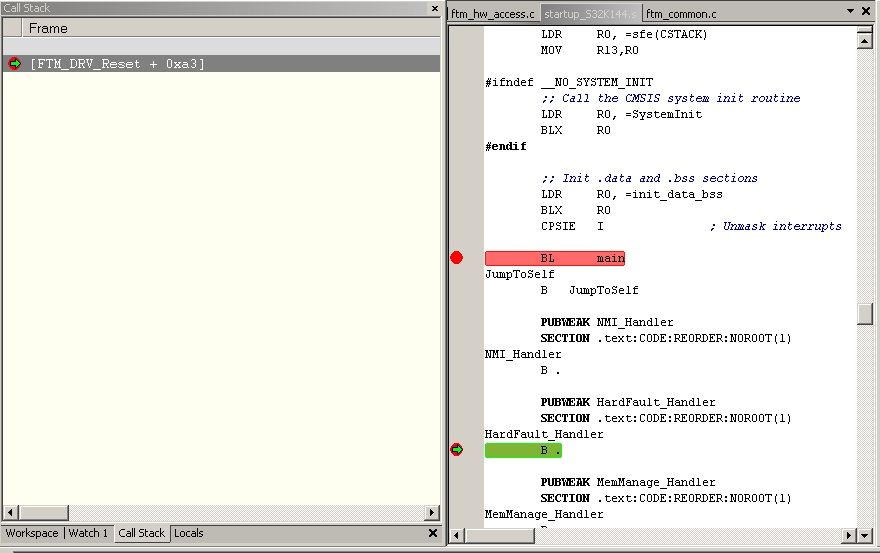880x553 pixels.
Task: Click the highlighted 'BL main' code line
Action: click(x=554, y=258)
